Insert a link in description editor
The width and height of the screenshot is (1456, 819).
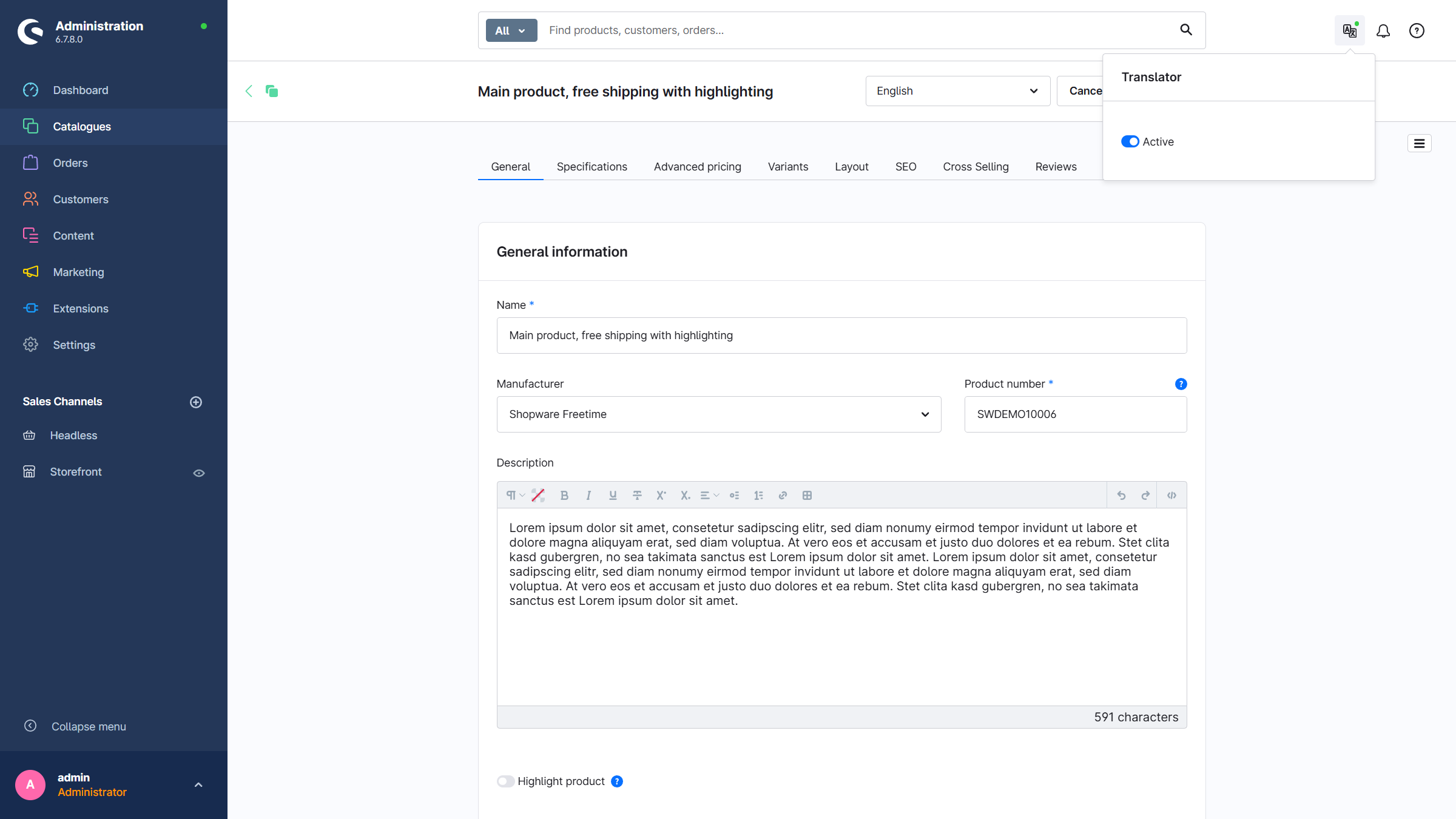[783, 496]
